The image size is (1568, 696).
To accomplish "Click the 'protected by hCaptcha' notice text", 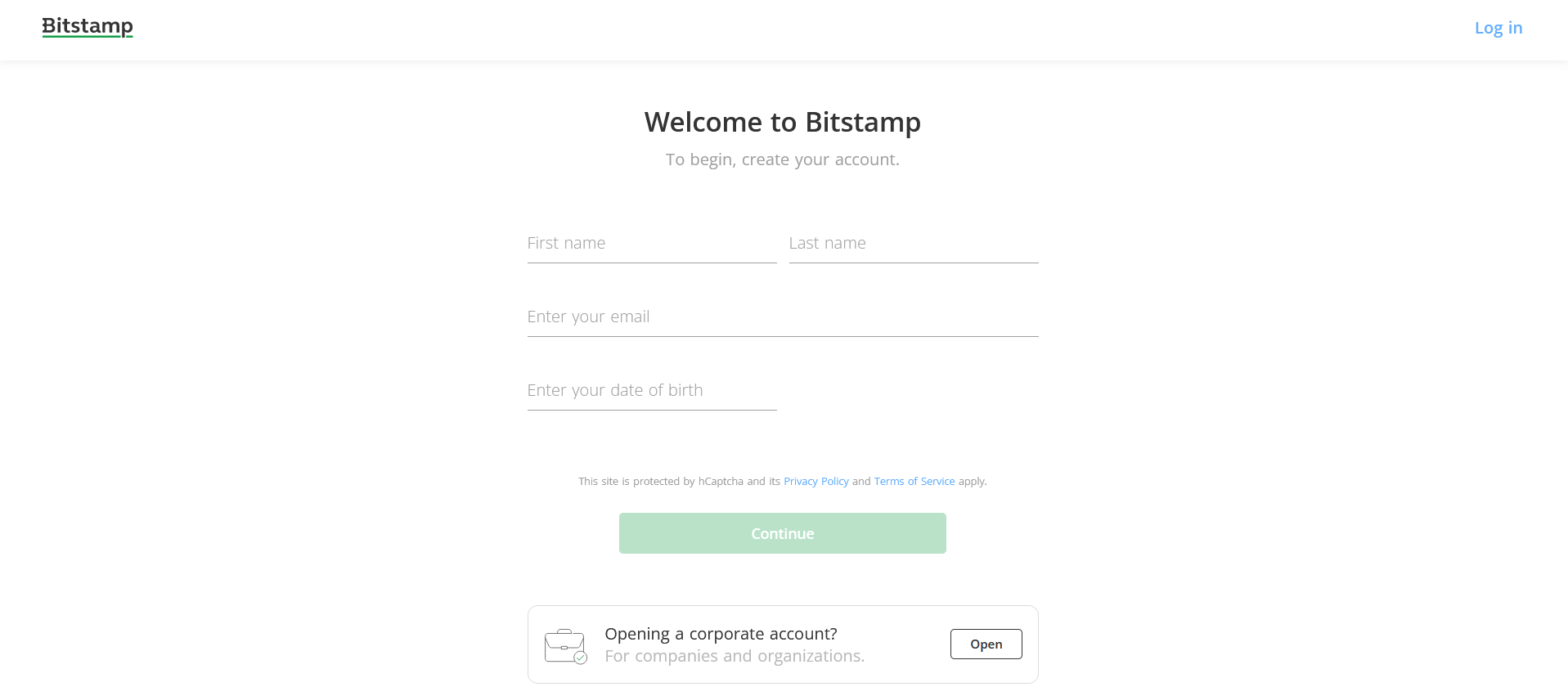I will (x=679, y=482).
